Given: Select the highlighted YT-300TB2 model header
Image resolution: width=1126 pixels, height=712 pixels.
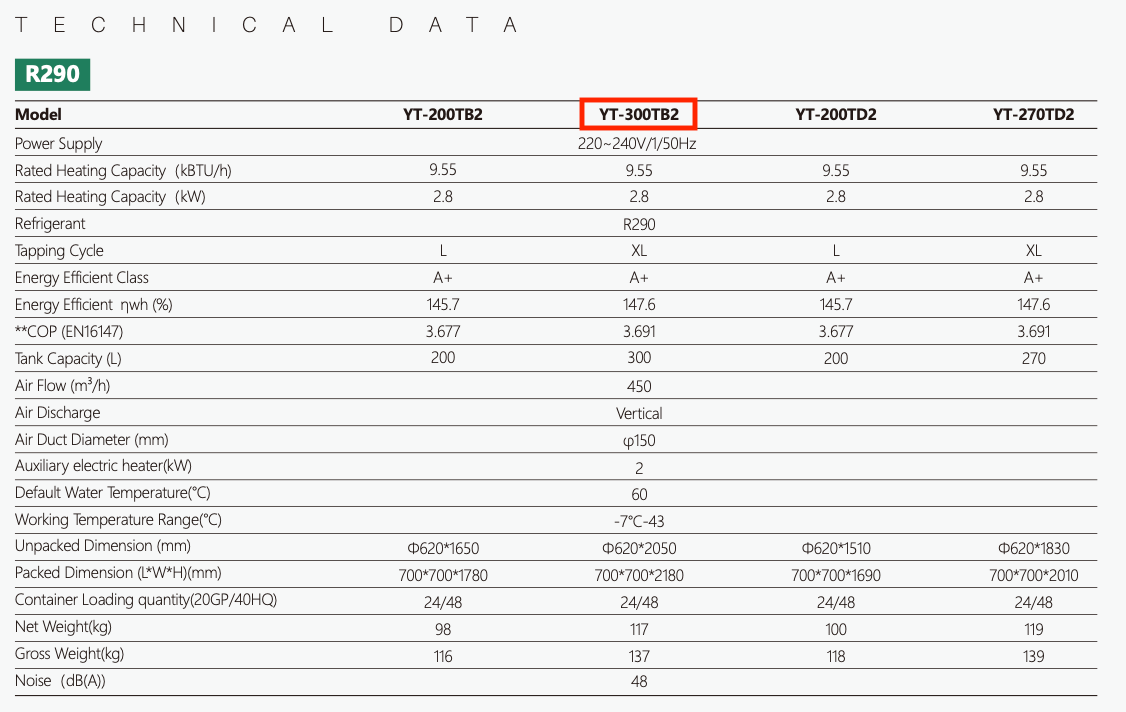Looking at the screenshot, I should [638, 114].
